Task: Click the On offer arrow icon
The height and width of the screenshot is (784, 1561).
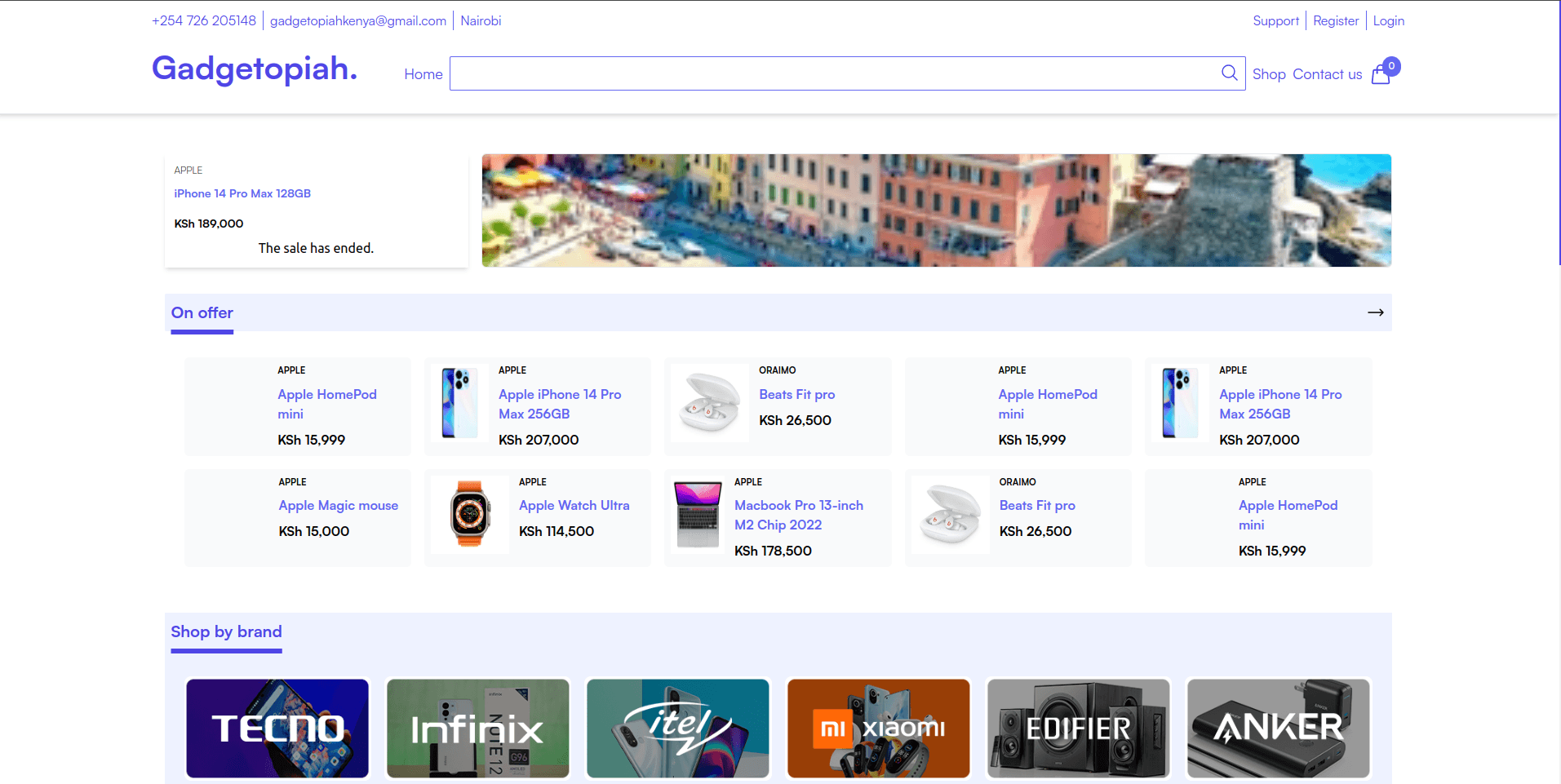Action: (1376, 312)
